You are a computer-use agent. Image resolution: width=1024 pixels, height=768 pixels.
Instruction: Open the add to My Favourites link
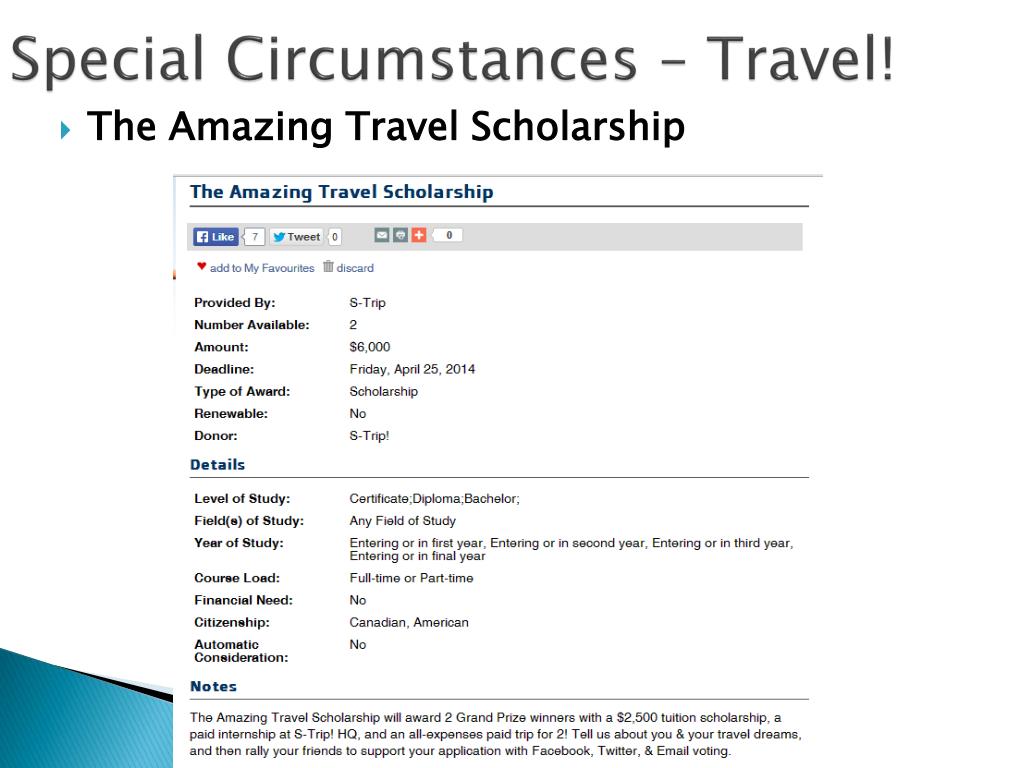coord(262,268)
